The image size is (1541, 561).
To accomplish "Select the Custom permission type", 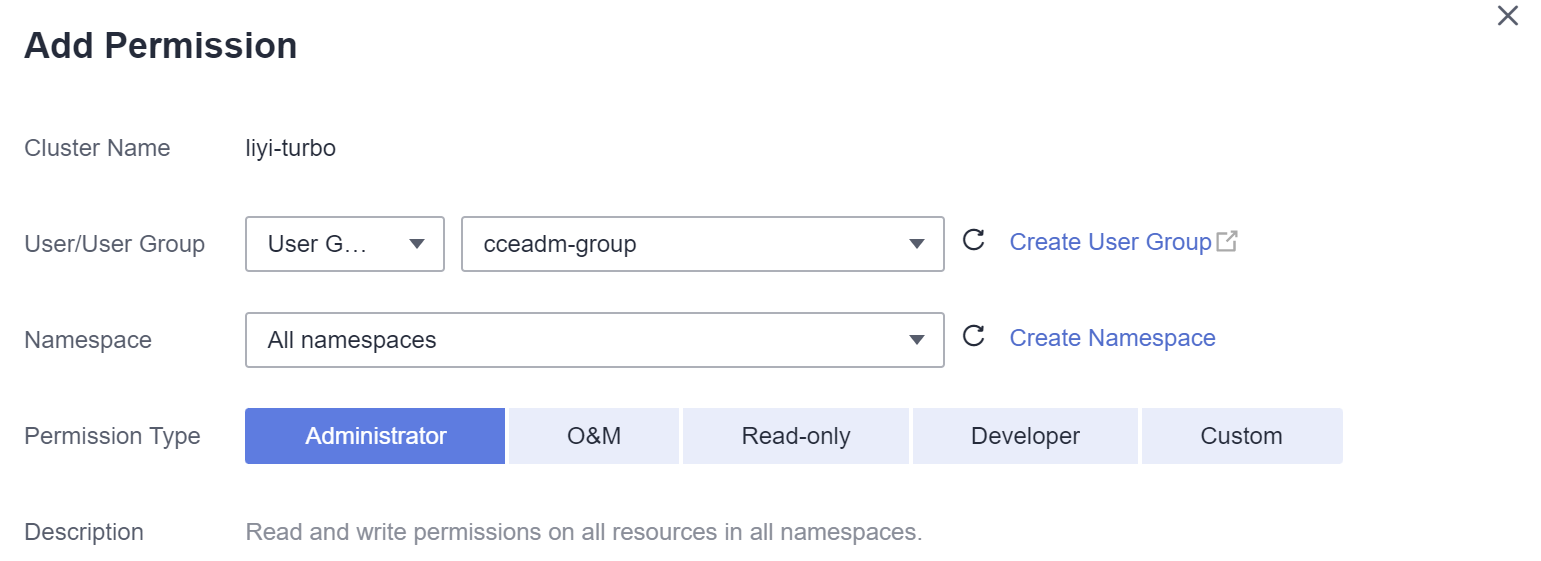I will coord(1242,436).
